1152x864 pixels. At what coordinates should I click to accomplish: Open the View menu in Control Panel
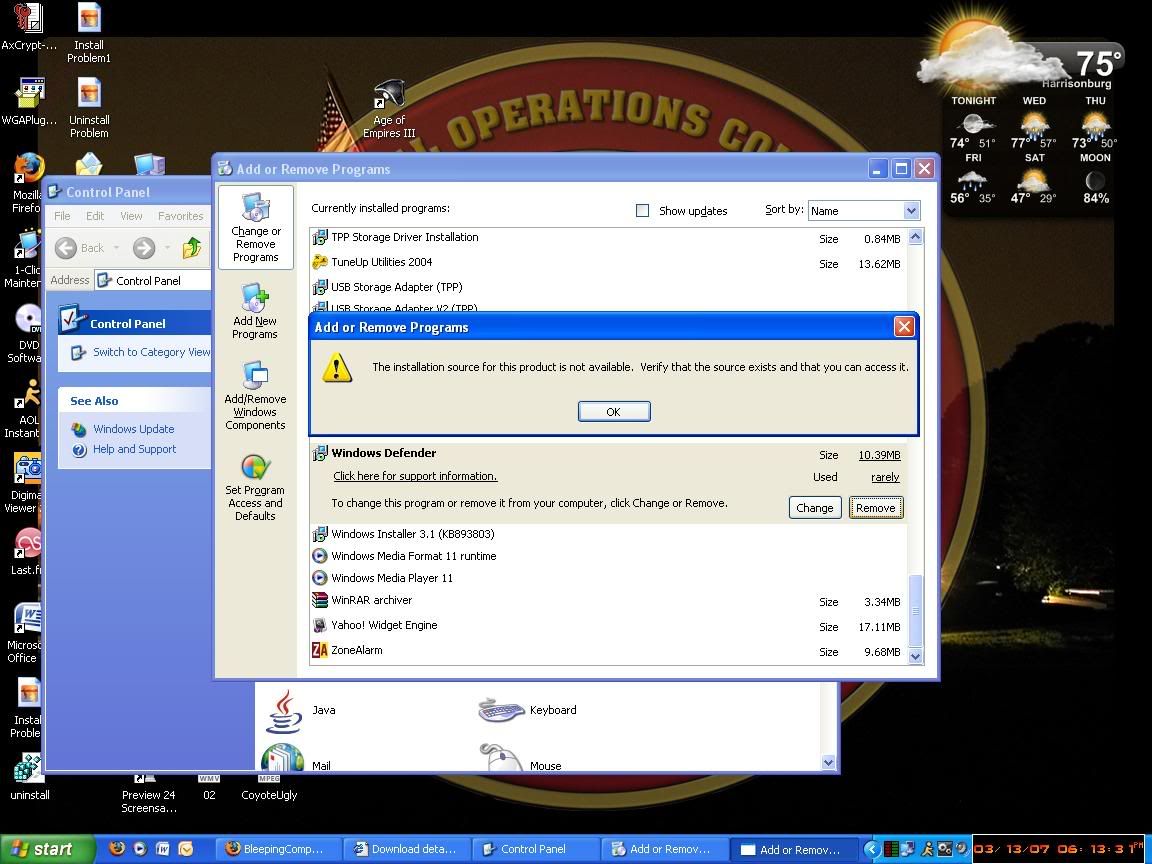pyautogui.click(x=132, y=216)
